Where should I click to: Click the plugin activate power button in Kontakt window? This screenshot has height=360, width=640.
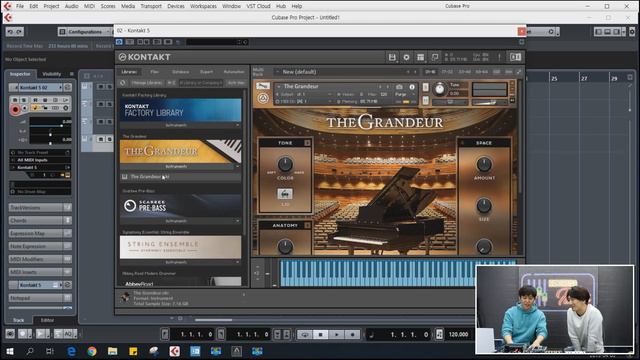click(x=119, y=42)
